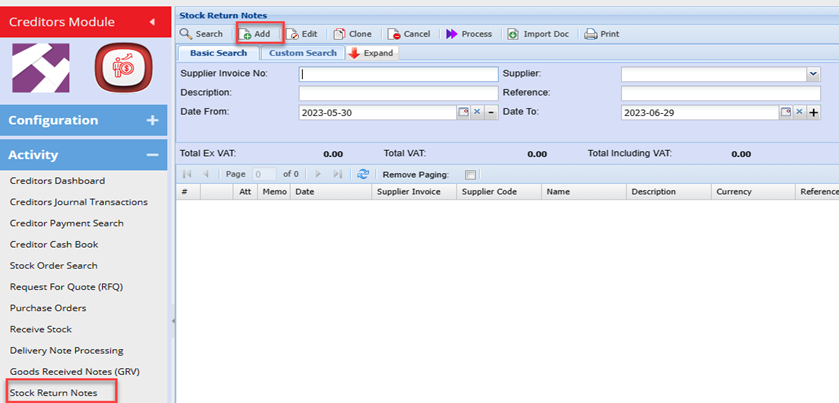Open Purchase Orders
Viewport: 839px width, 403px height.
[x=48, y=308]
